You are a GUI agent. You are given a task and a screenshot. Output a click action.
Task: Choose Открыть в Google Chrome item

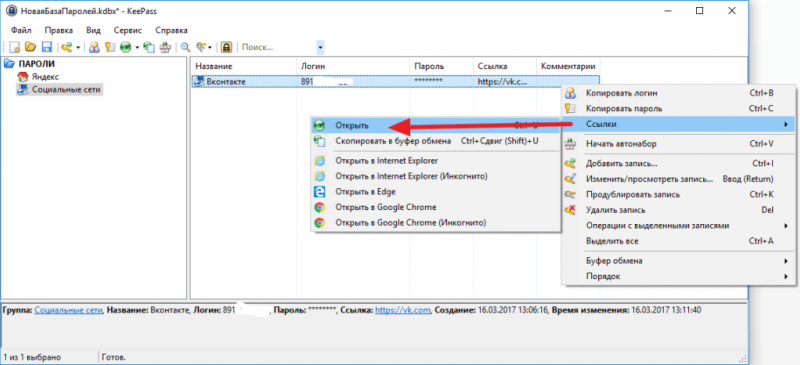point(435,207)
